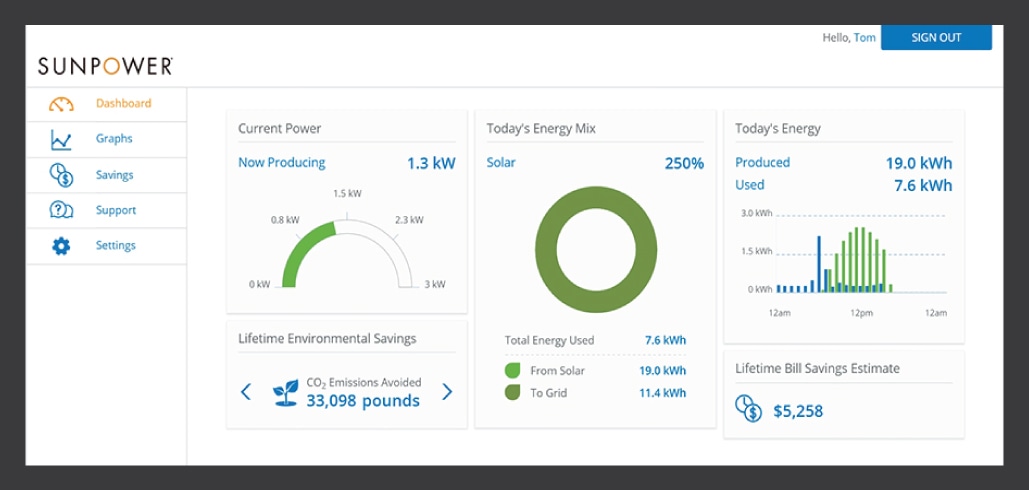
Task: Click the Lifetime Bill Savings coins icon
Action: tap(748, 408)
